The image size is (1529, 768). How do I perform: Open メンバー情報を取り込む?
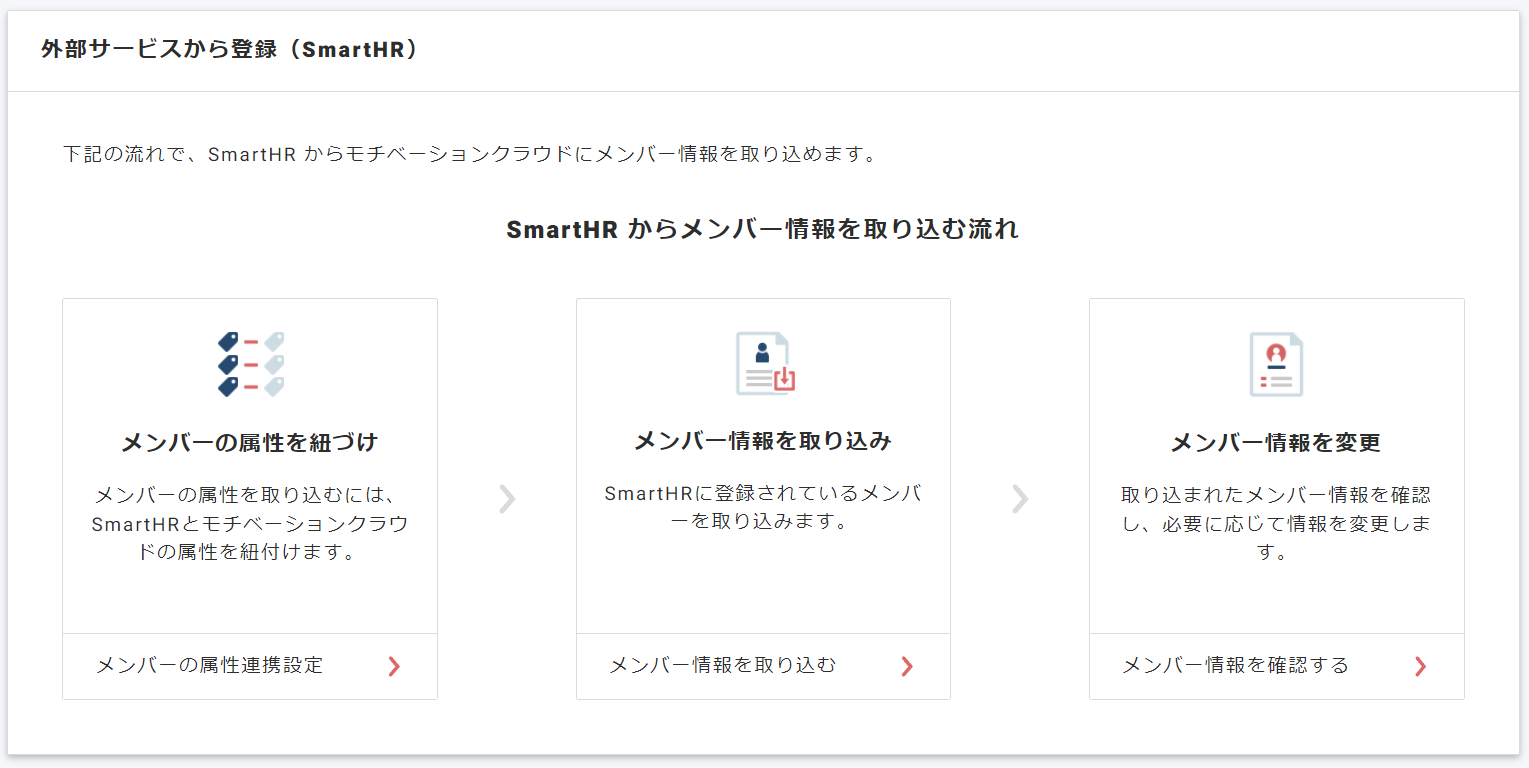coord(721,666)
